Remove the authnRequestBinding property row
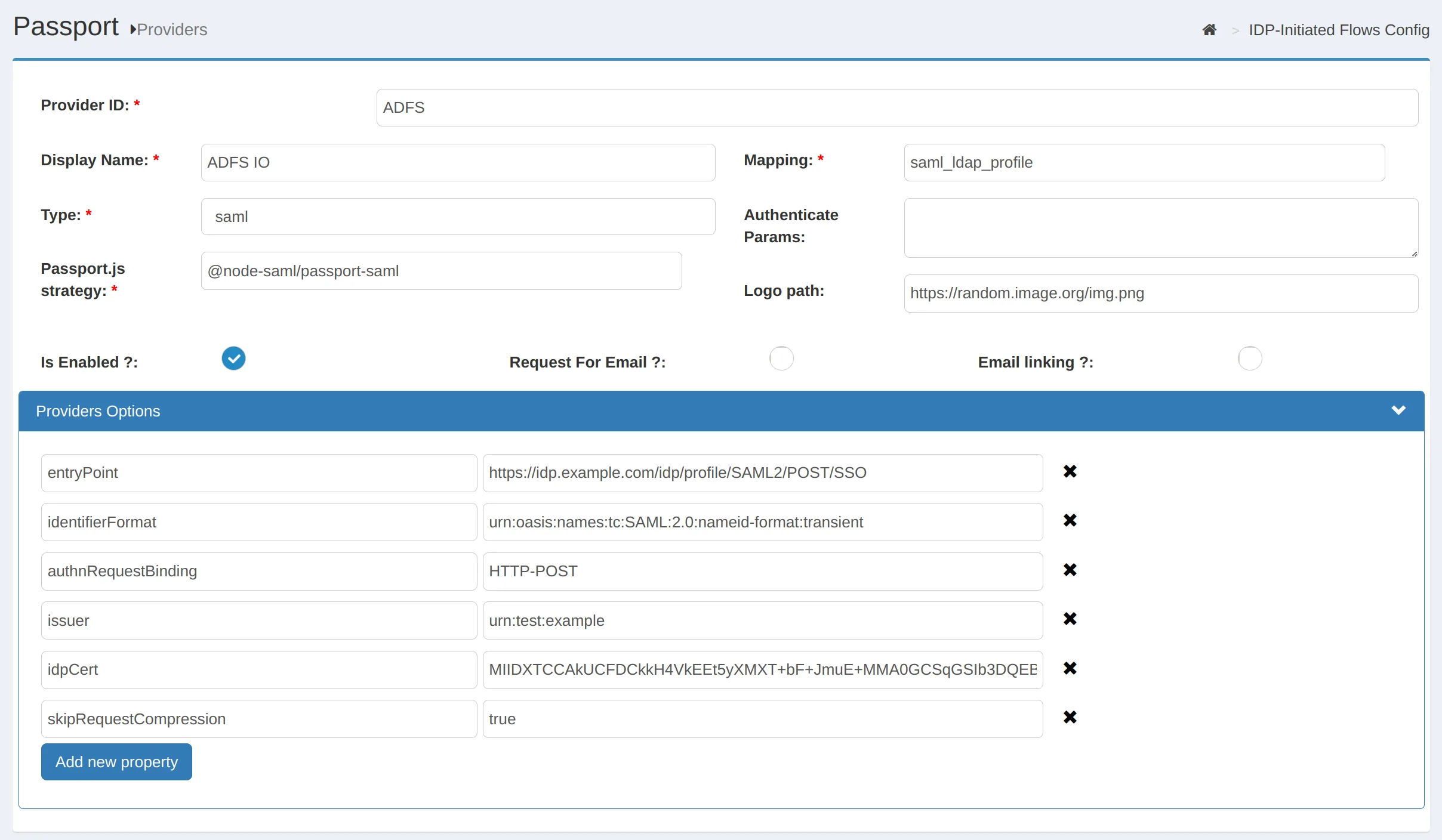Screen dimensions: 1442x840 (x=1070, y=570)
